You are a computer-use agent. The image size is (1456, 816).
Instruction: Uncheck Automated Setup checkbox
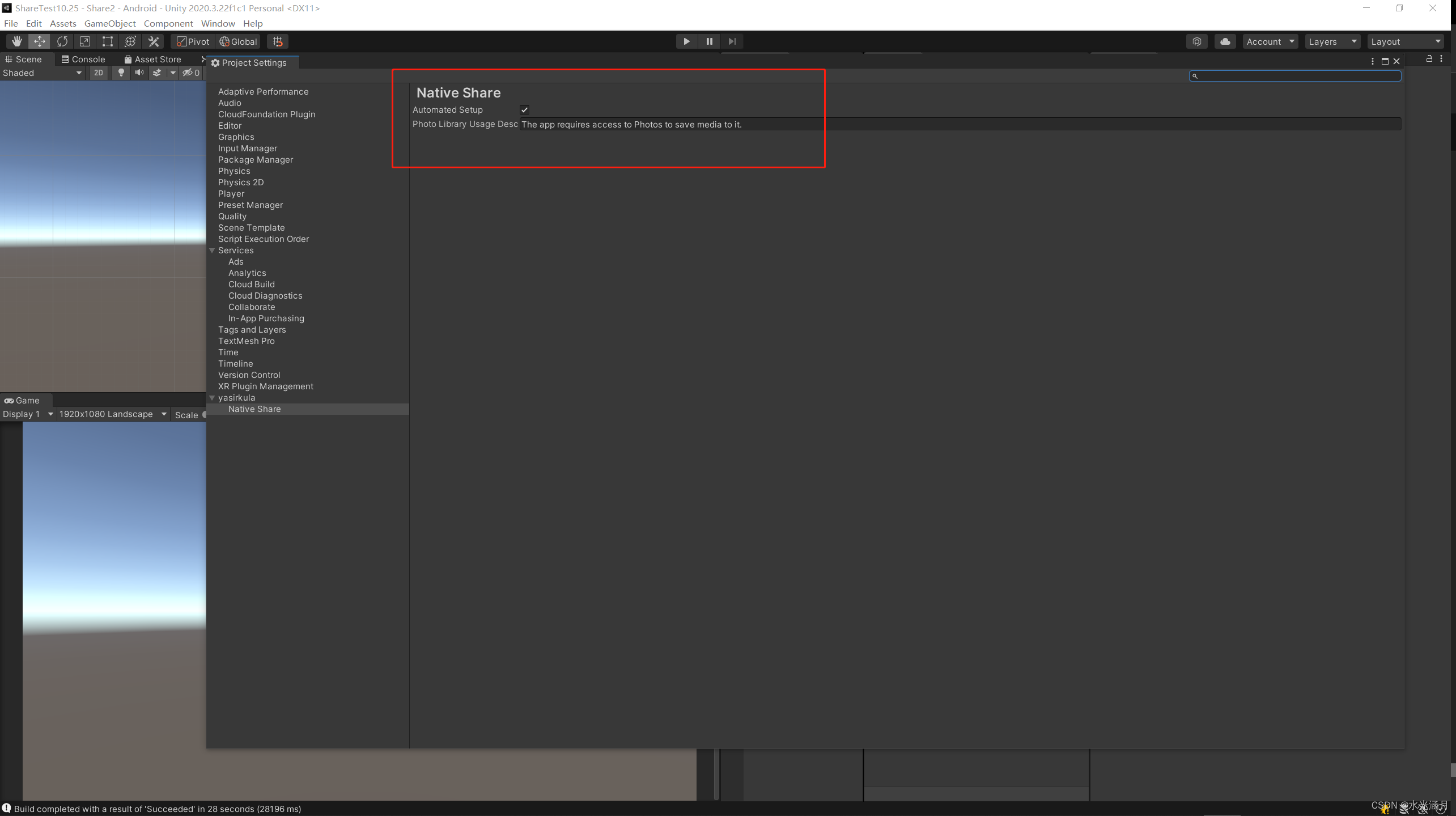point(525,110)
